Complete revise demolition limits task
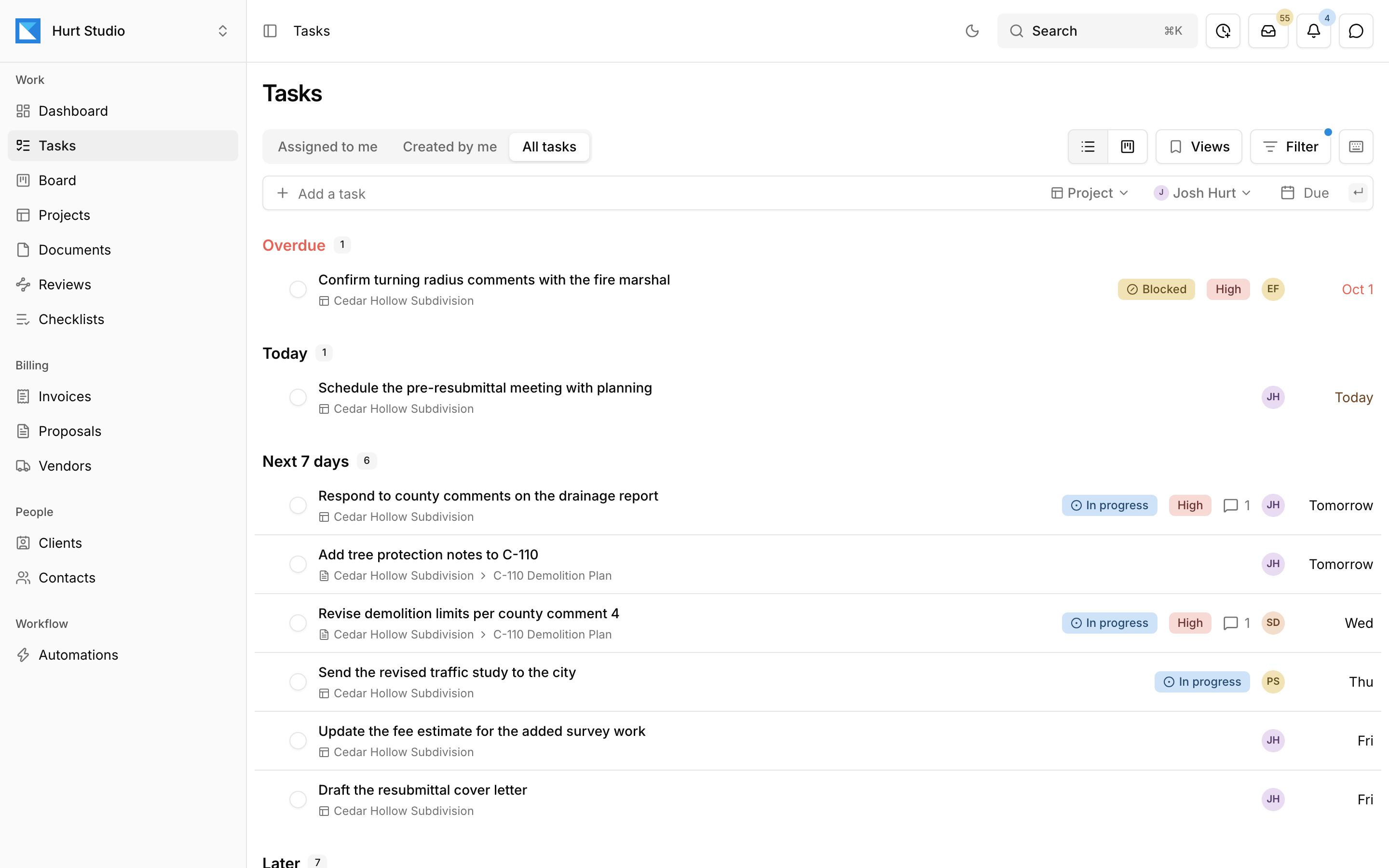1389x868 pixels. coord(298,623)
